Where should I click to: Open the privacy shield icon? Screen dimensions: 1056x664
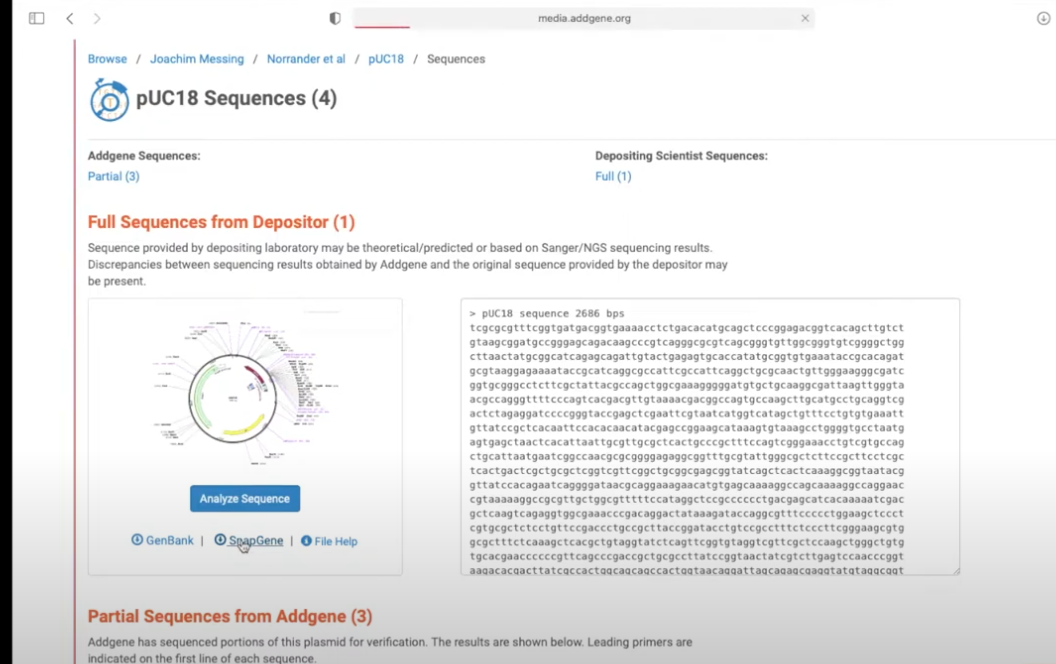click(x=335, y=18)
